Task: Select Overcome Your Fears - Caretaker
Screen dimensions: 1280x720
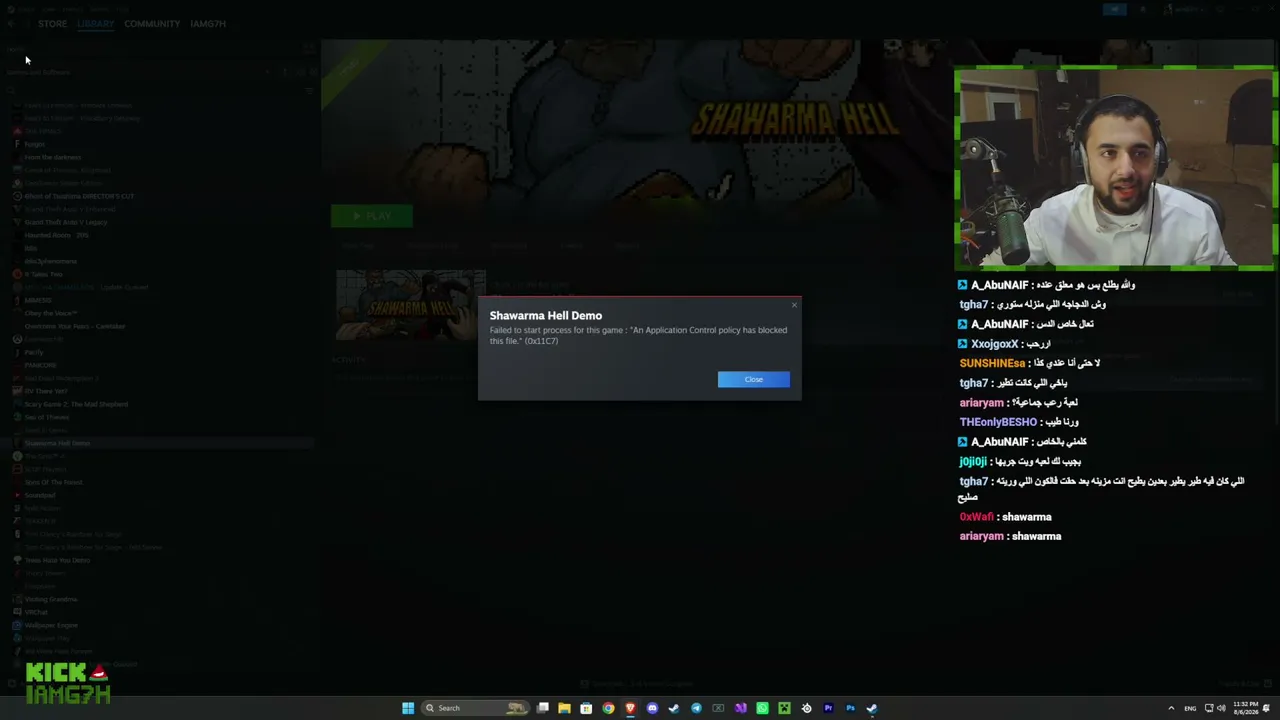Action: click(75, 326)
